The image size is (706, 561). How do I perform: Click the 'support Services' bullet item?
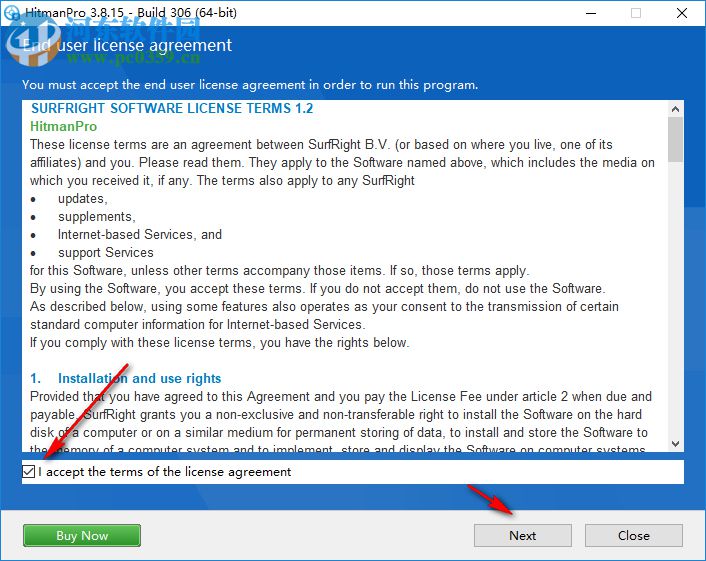click(105, 253)
